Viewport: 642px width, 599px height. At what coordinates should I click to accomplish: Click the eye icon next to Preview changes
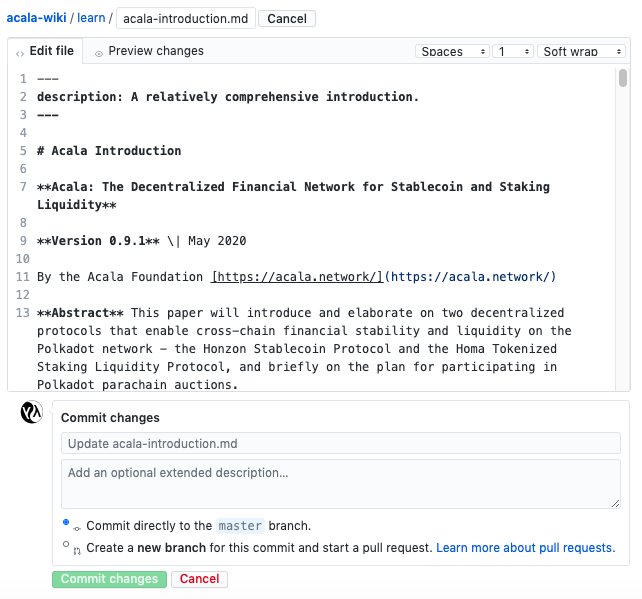coord(99,54)
